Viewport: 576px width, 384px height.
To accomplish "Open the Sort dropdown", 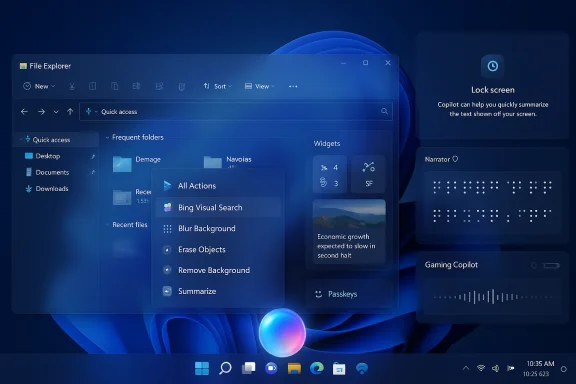I will pos(217,86).
